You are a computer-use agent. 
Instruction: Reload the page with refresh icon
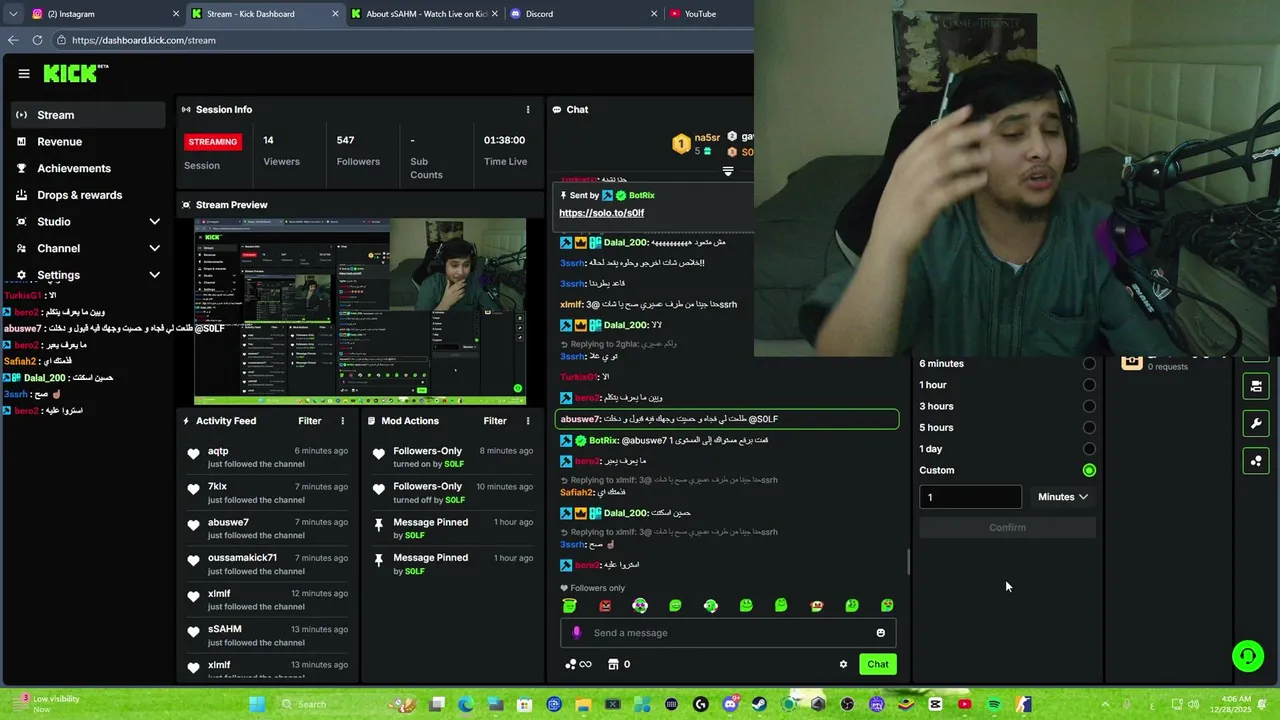(x=37, y=40)
